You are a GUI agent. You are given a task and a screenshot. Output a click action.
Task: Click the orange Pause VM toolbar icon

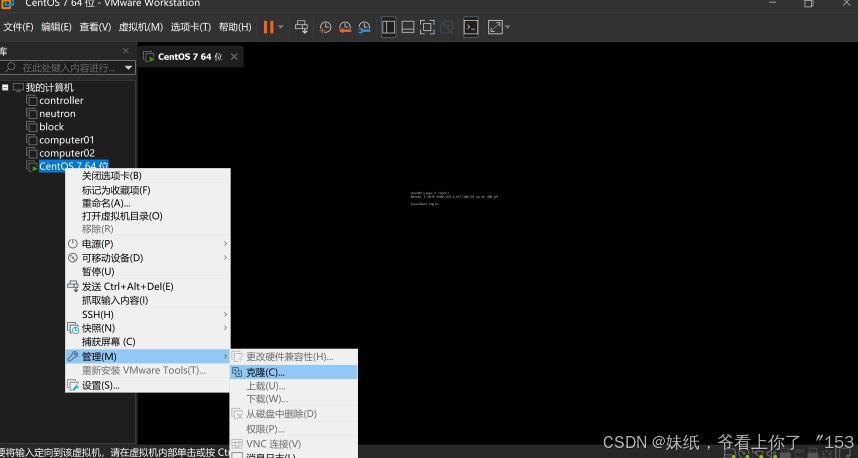pos(268,27)
